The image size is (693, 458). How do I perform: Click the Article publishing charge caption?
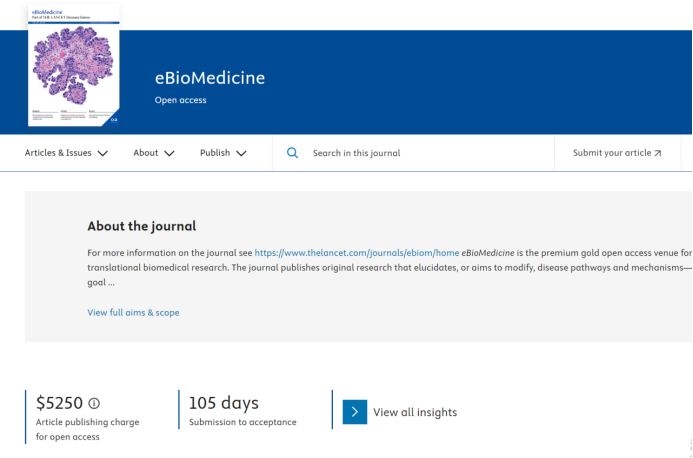(88, 422)
